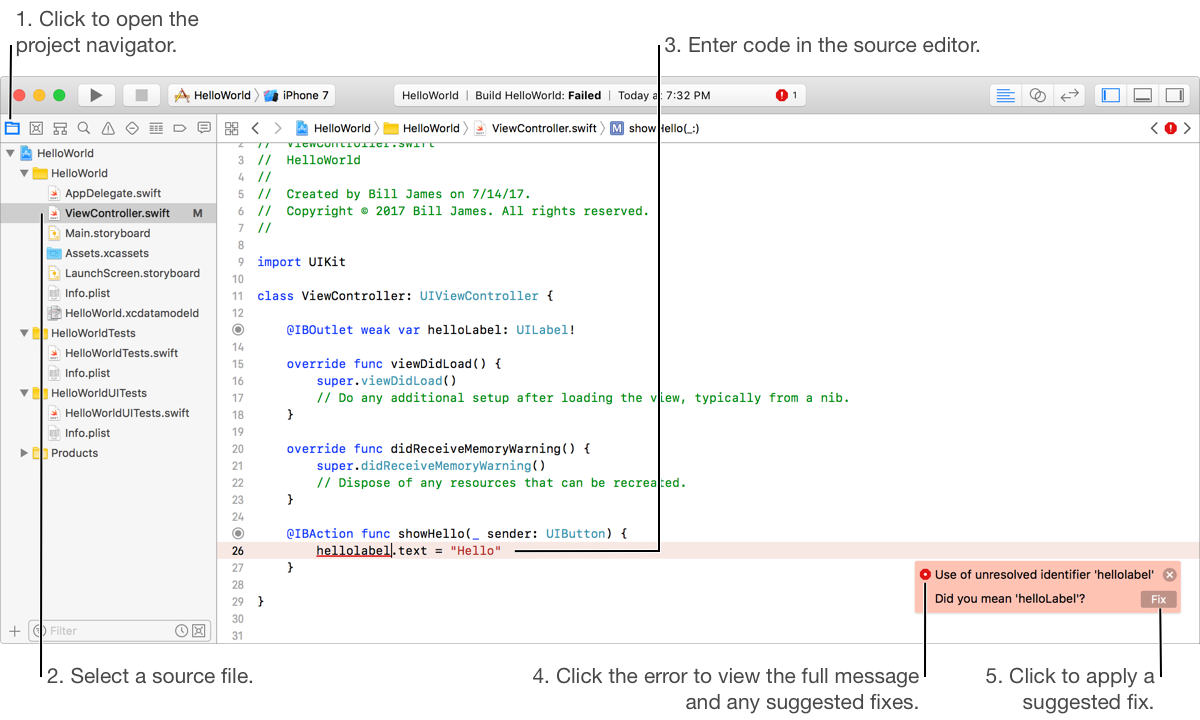Viewport: 1200px width, 720px height.
Task: Click the macOS window minimize button
Action: pyautogui.click(x=40, y=95)
